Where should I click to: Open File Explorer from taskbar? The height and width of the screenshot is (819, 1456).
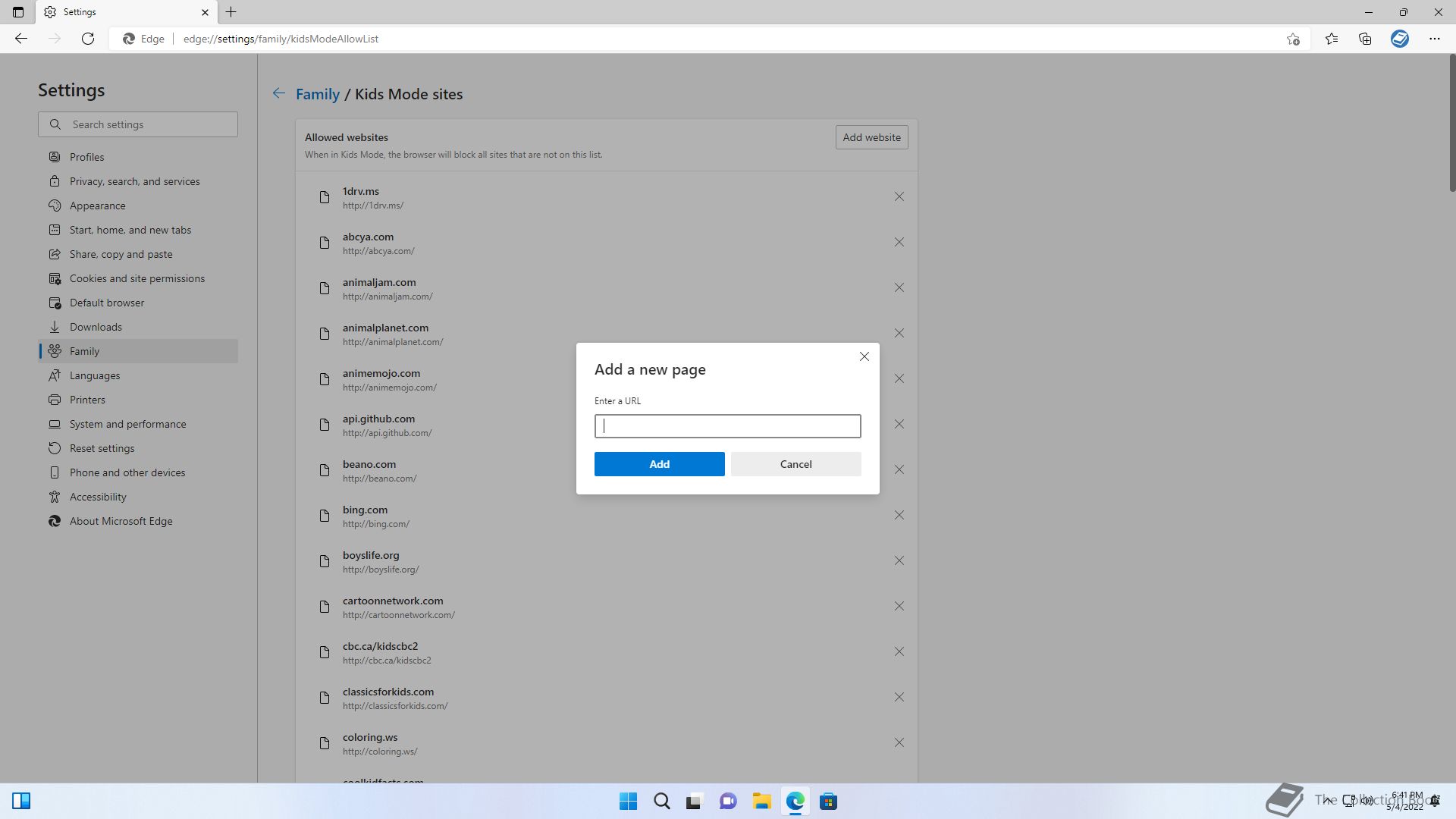coord(761,802)
